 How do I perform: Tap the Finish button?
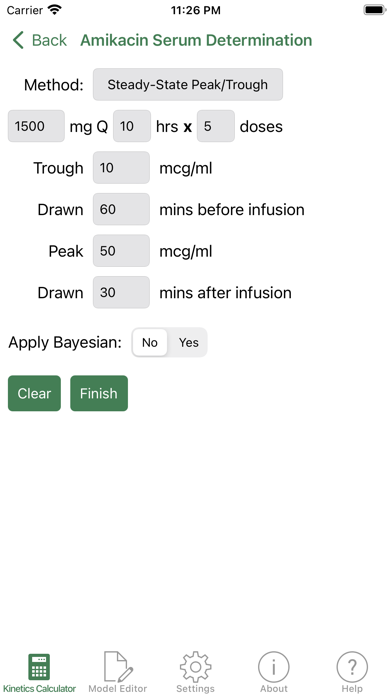point(99,393)
